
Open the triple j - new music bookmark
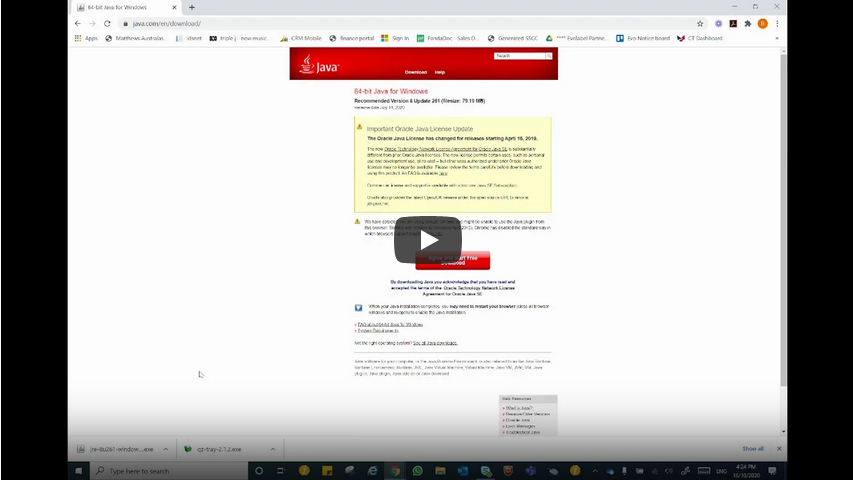[x=239, y=38]
